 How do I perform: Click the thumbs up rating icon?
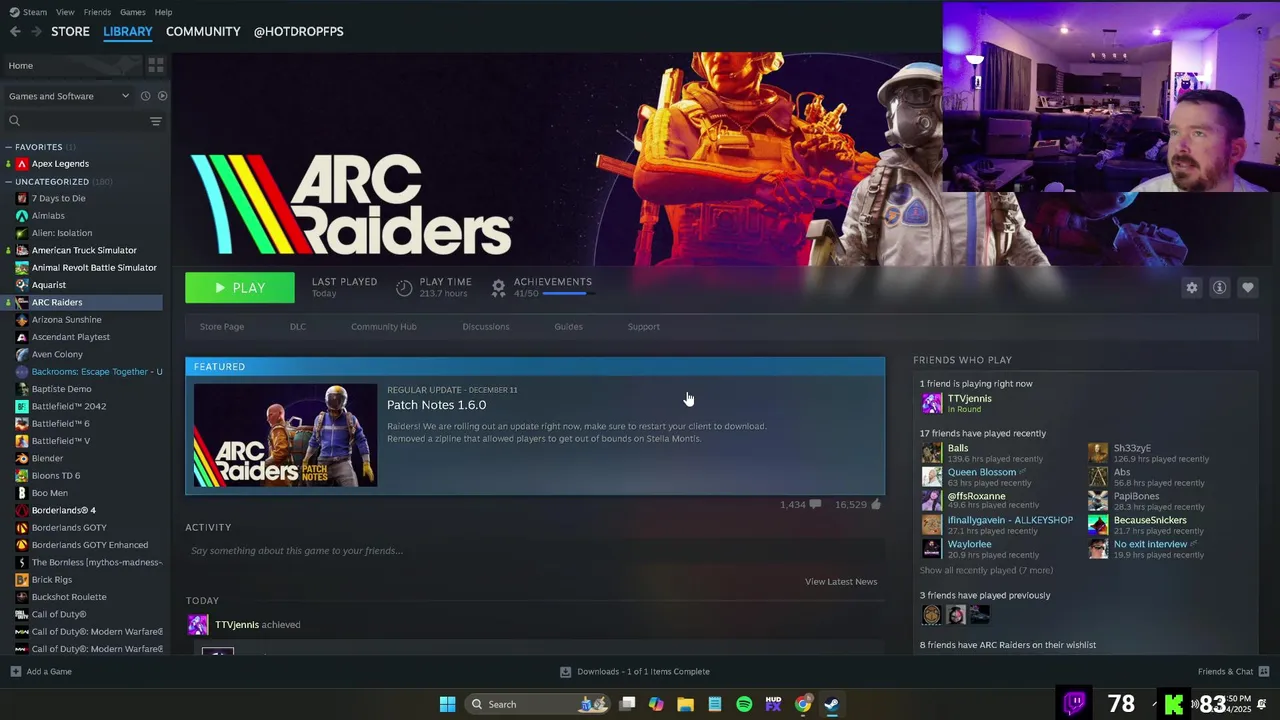[x=876, y=505]
